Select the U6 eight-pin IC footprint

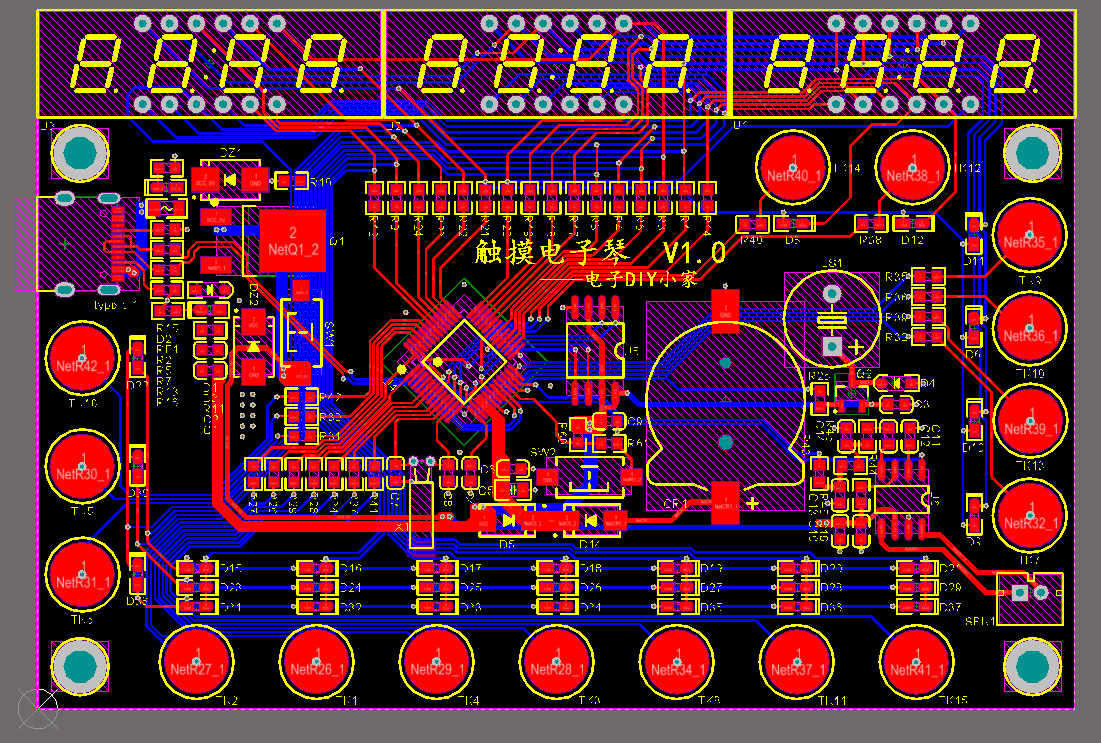click(900, 500)
